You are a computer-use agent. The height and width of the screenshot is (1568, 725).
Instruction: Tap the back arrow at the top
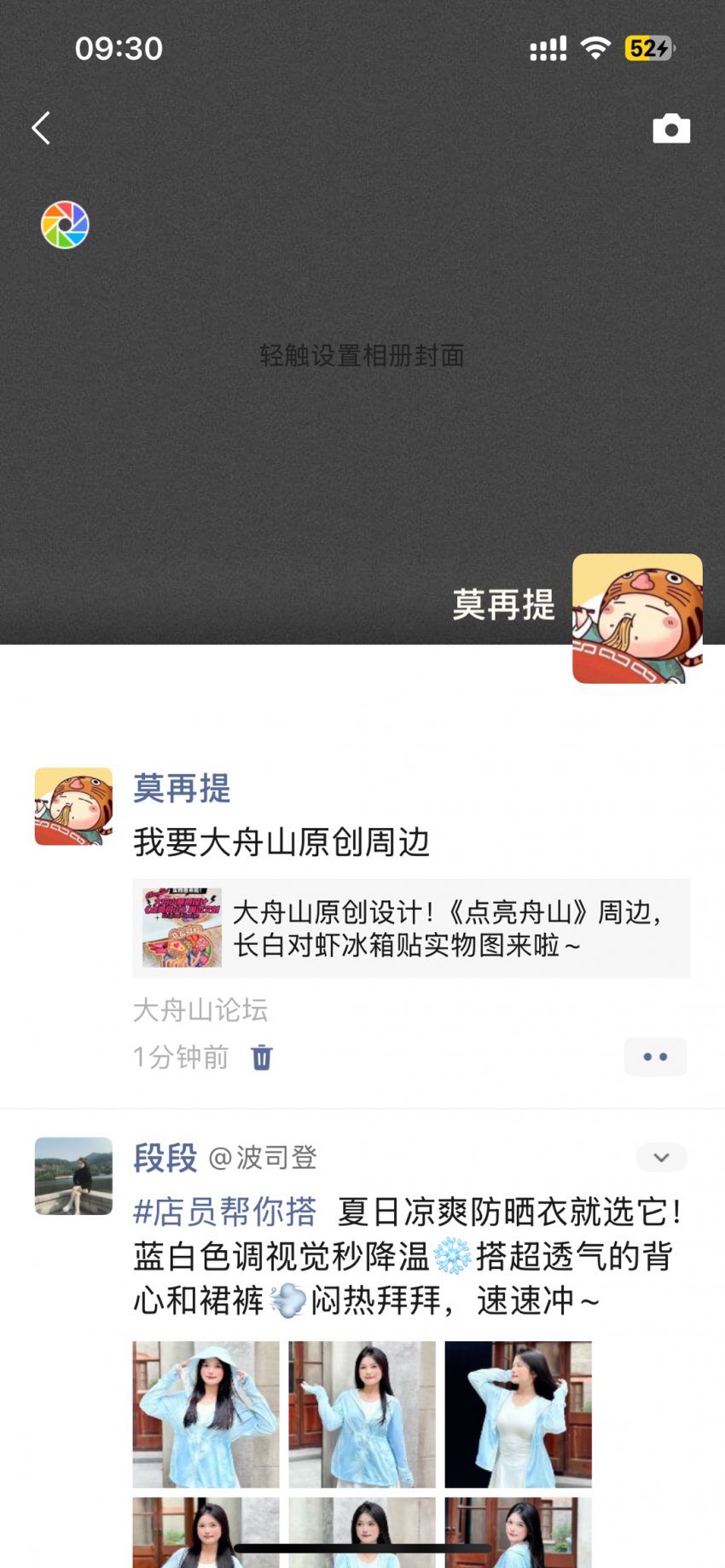coord(41,129)
